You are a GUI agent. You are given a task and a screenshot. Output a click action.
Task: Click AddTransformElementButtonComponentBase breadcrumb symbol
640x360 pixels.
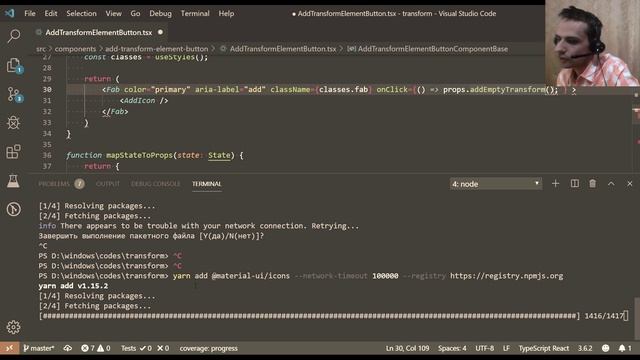(x=433, y=49)
